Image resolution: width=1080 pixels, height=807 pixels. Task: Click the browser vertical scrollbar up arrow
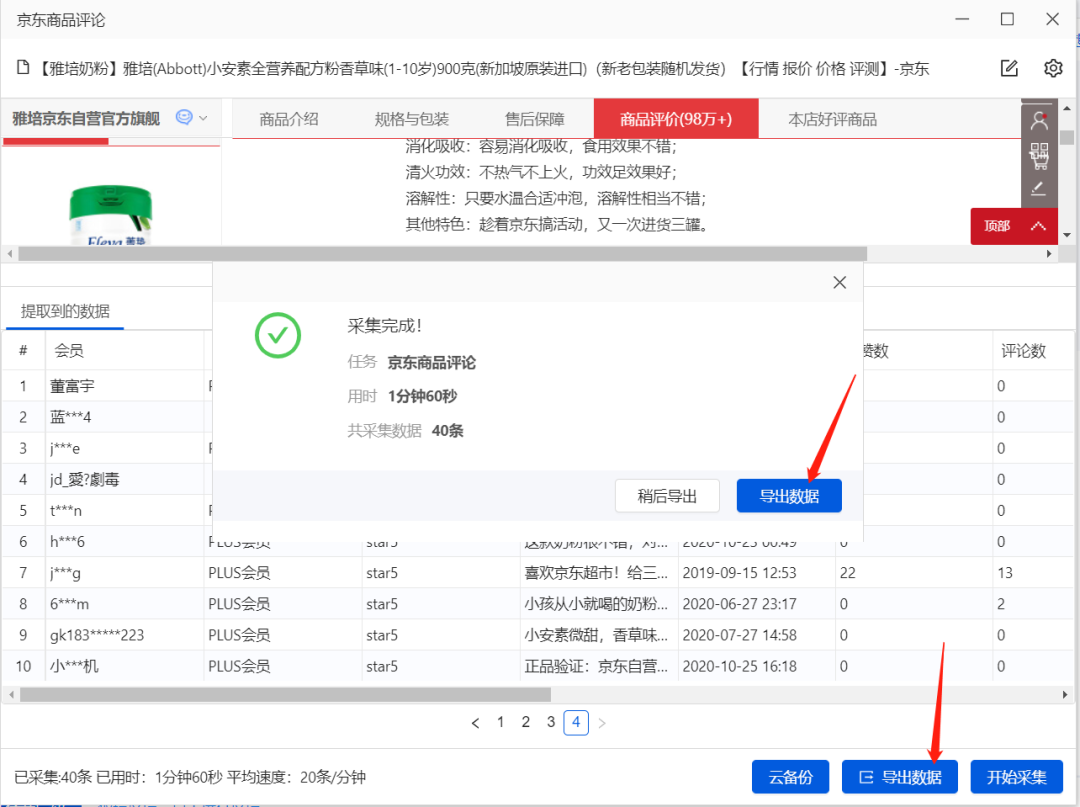tap(1067, 108)
